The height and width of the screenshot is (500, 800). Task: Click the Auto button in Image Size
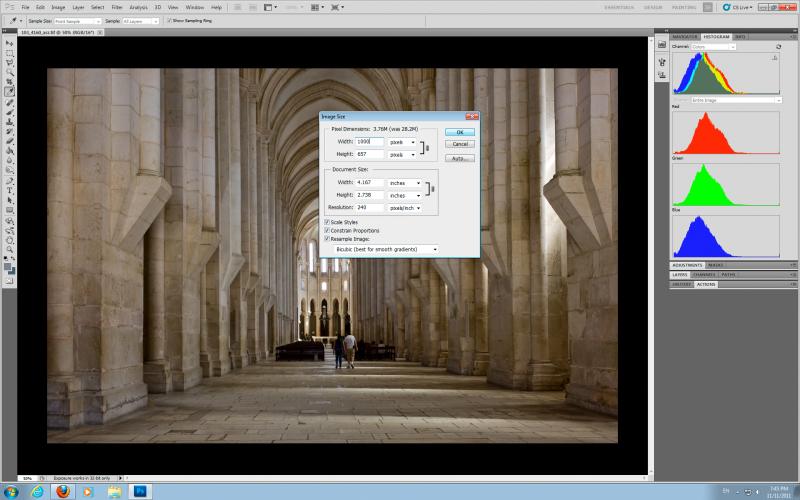(x=460, y=159)
